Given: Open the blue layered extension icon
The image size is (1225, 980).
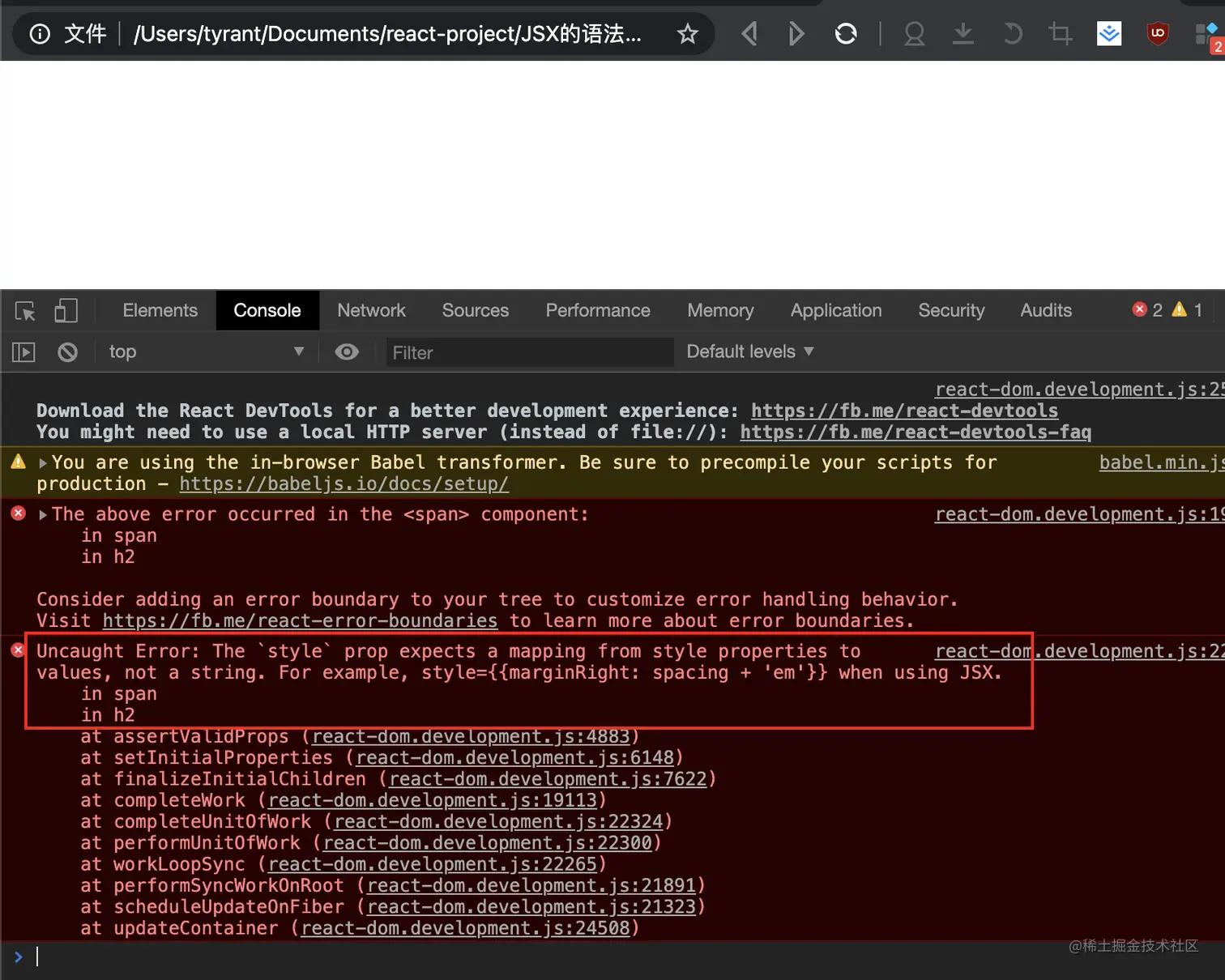Looking at the screenshot, I should click(1109, 34).
